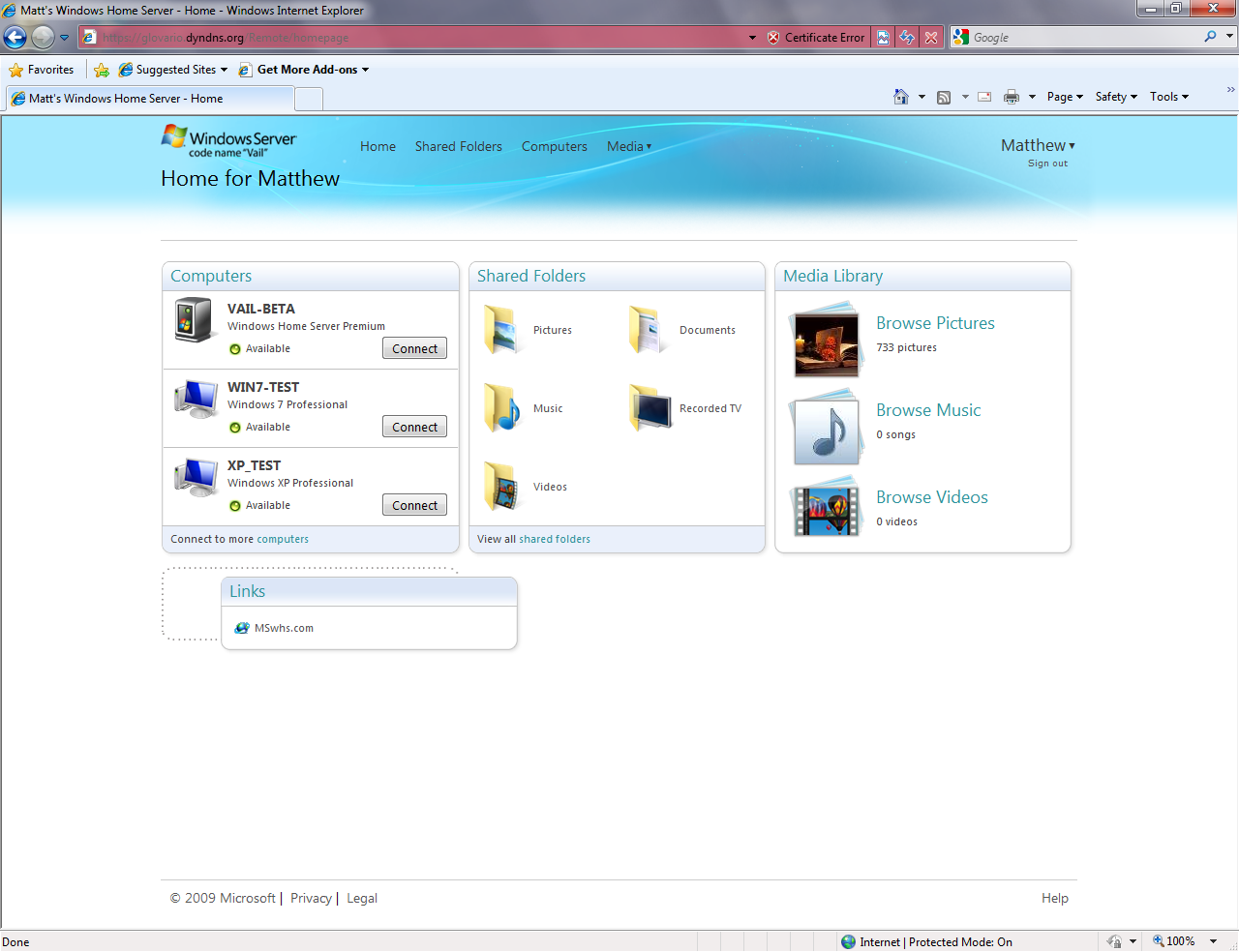The width and height of the screenshot is (1239, 952).
Task: Go to Shared Folders navigation item
Action: (x=458, y=146)
